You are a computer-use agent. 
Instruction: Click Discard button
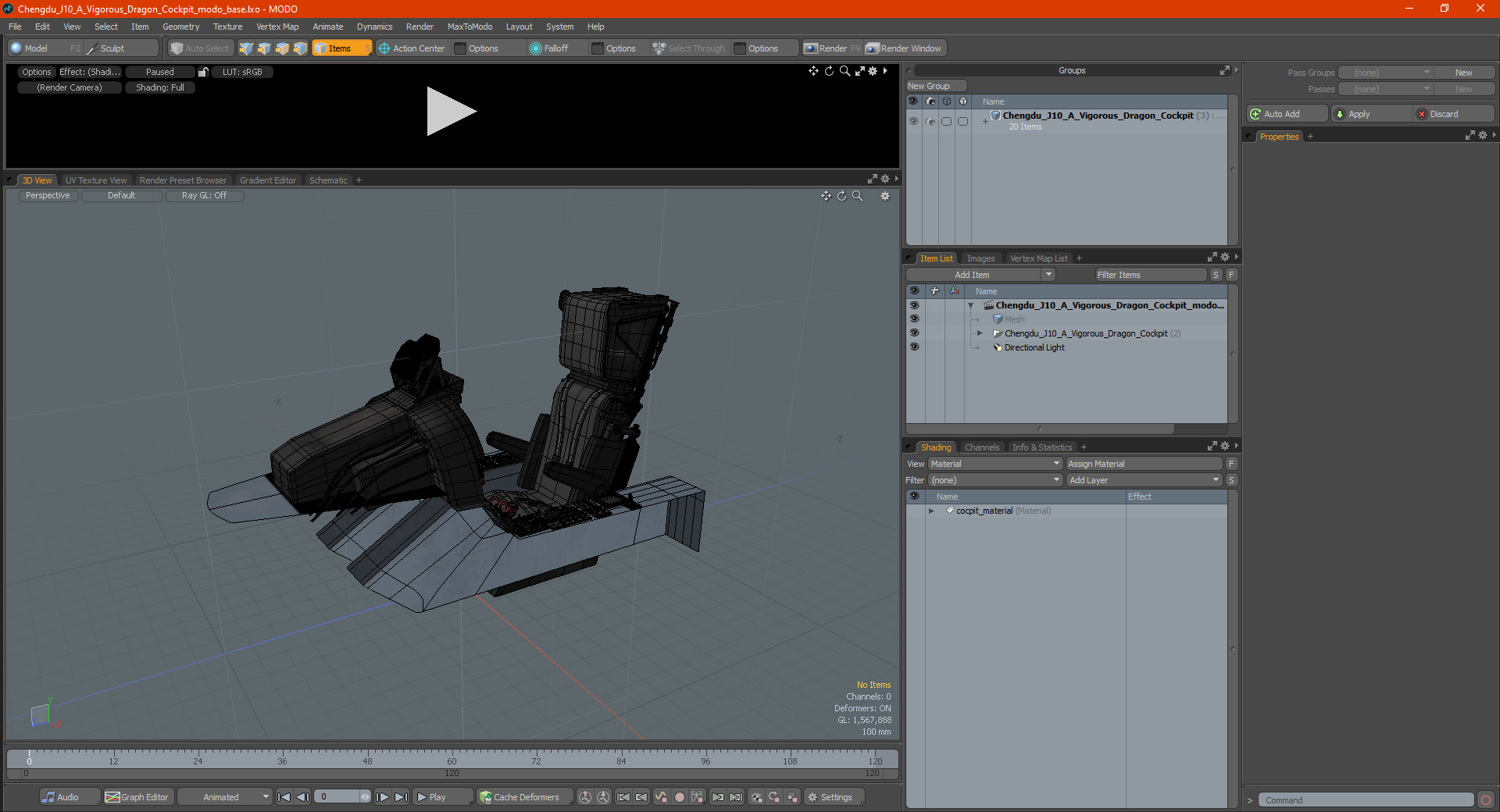1454,114
